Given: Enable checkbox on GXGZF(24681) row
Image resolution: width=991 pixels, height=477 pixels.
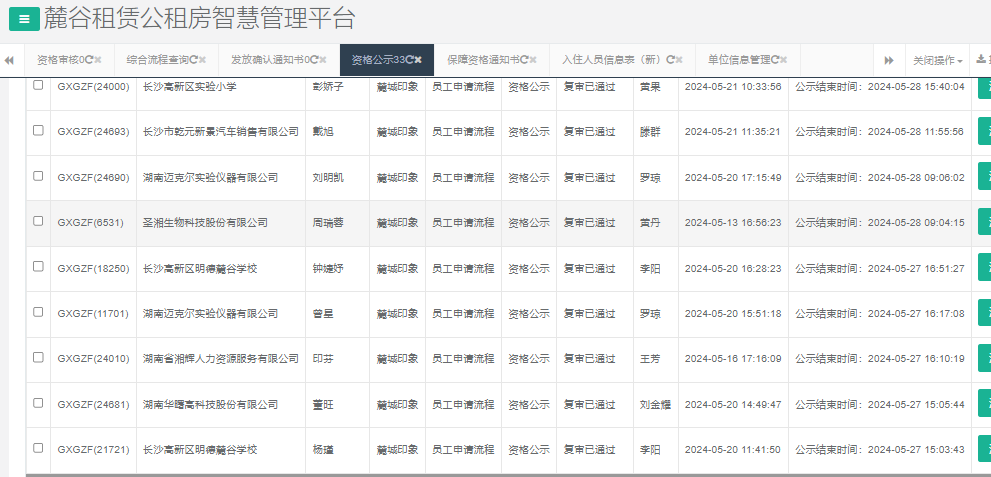Looking at the screenshot, I should [x=39, y=402].
